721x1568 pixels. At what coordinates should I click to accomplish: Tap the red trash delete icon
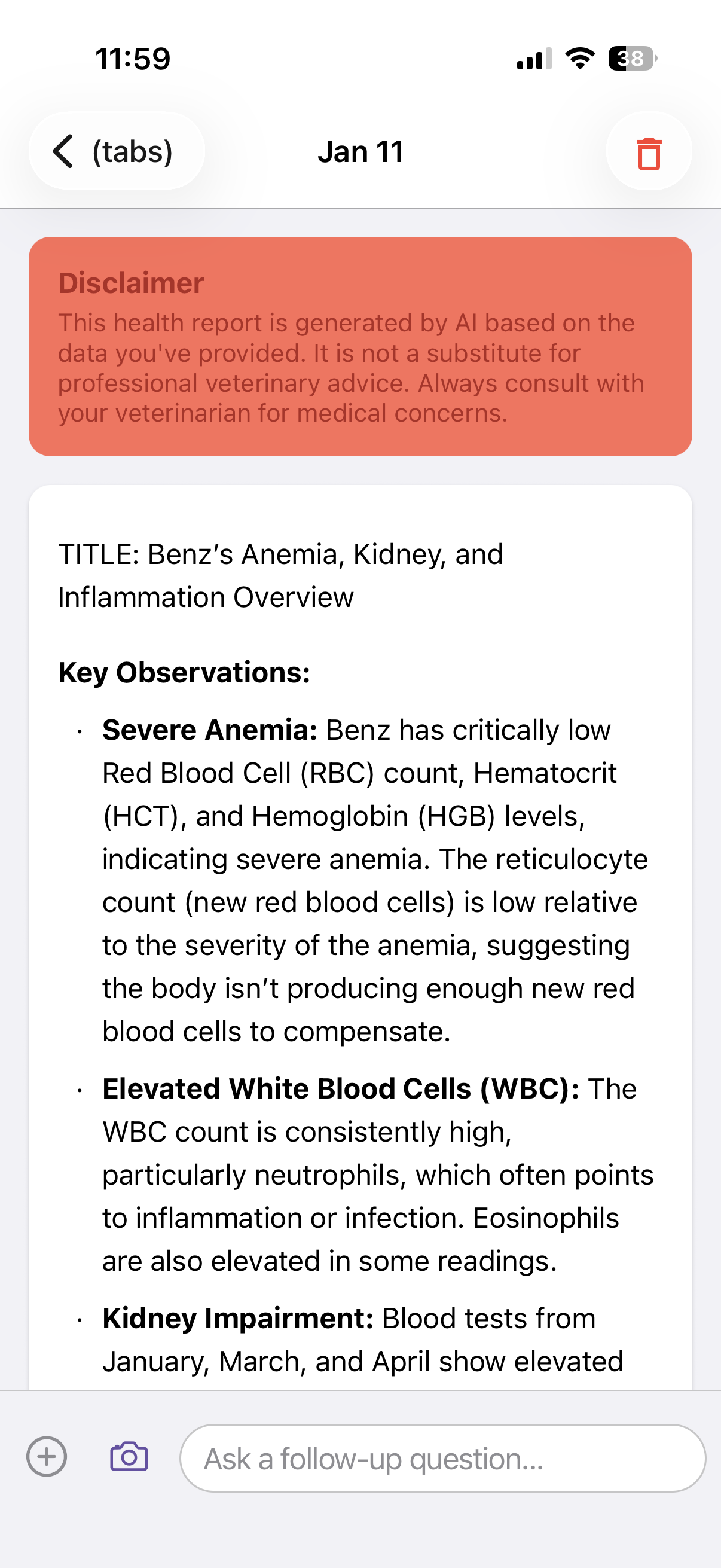pos(649,152)
